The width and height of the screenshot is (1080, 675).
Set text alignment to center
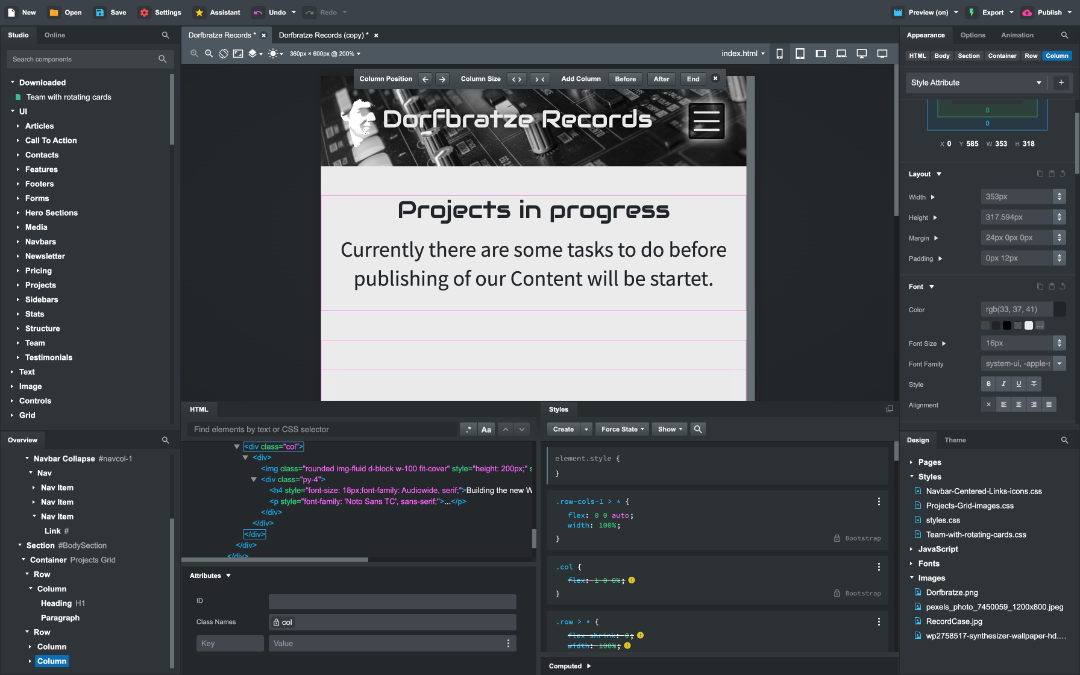pos(1019,405)
